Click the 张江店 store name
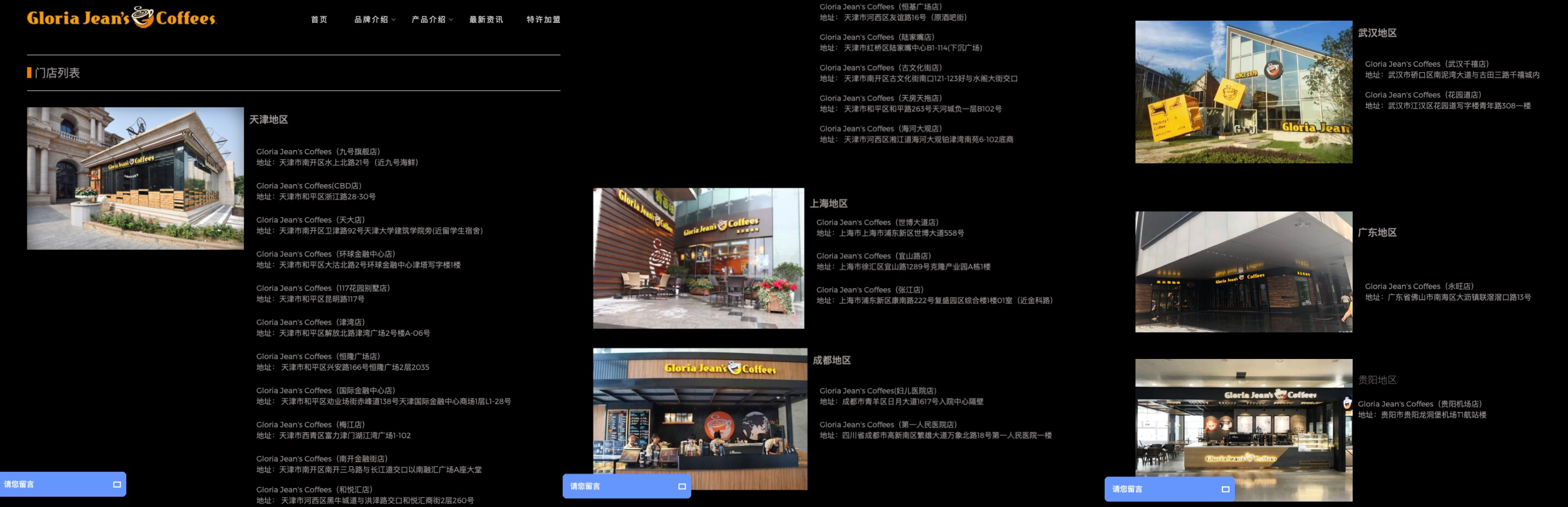This screenshot has height=507, width=1568. 870,289
